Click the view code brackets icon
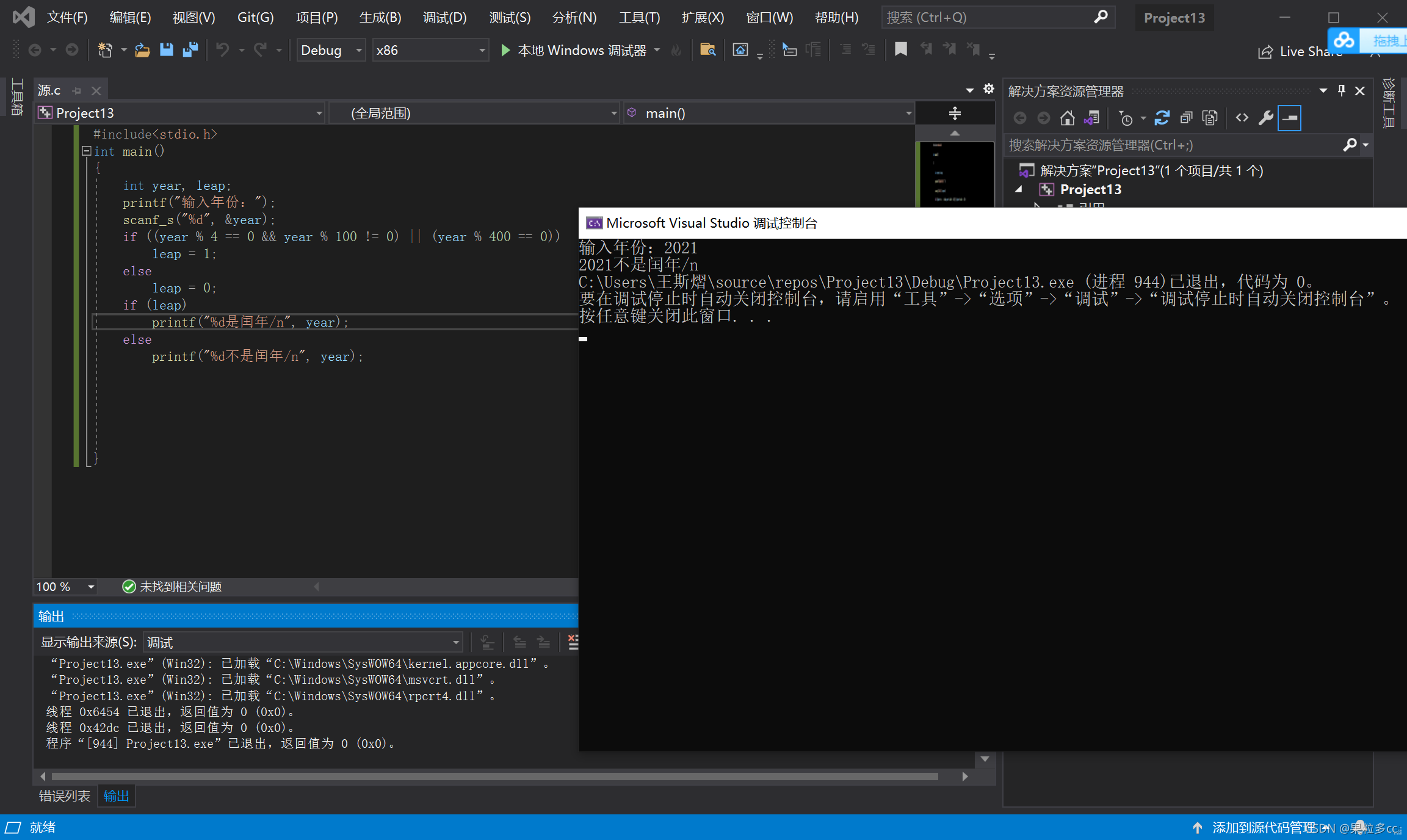1407x840 pixels. point(1242,118)
